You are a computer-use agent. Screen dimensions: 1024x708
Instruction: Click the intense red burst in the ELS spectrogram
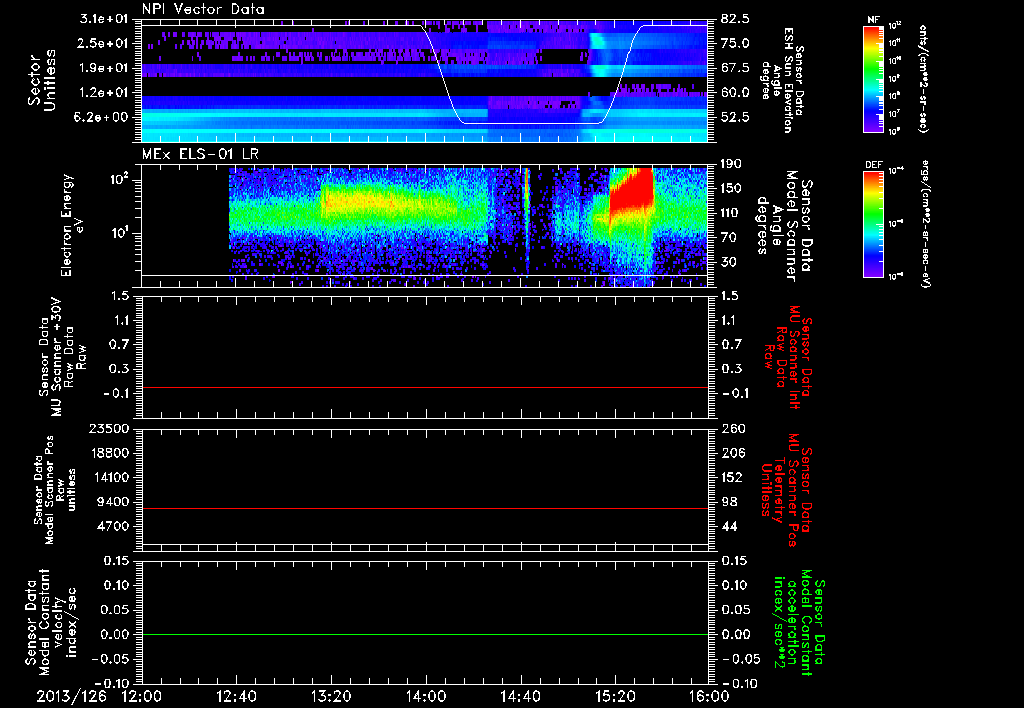tap(632, 189)
